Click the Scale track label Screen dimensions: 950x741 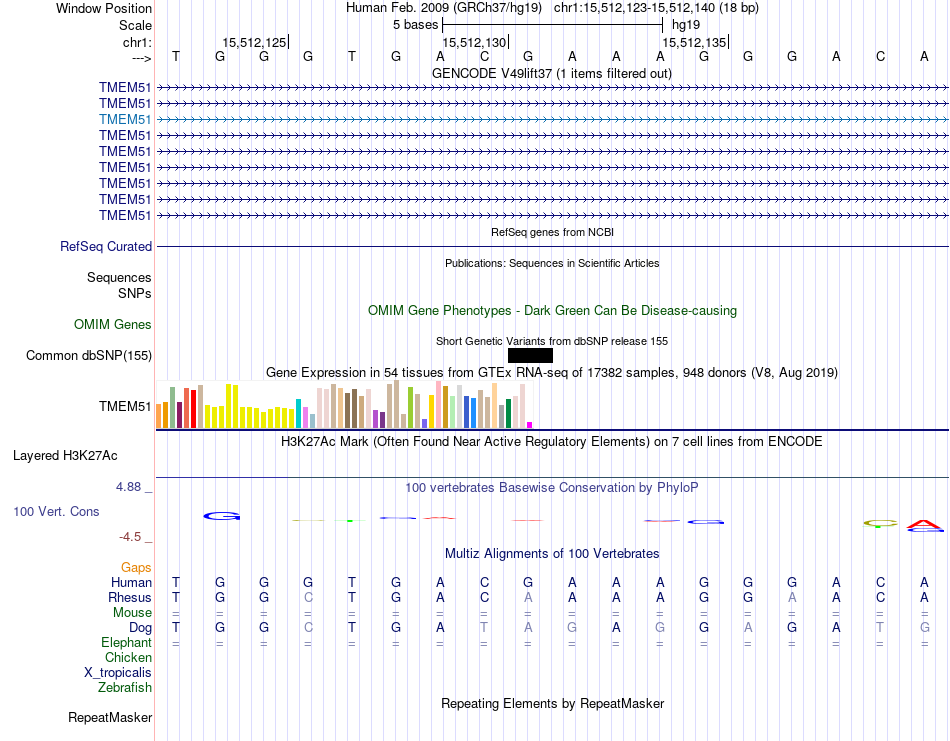click(x=135, y=25)
